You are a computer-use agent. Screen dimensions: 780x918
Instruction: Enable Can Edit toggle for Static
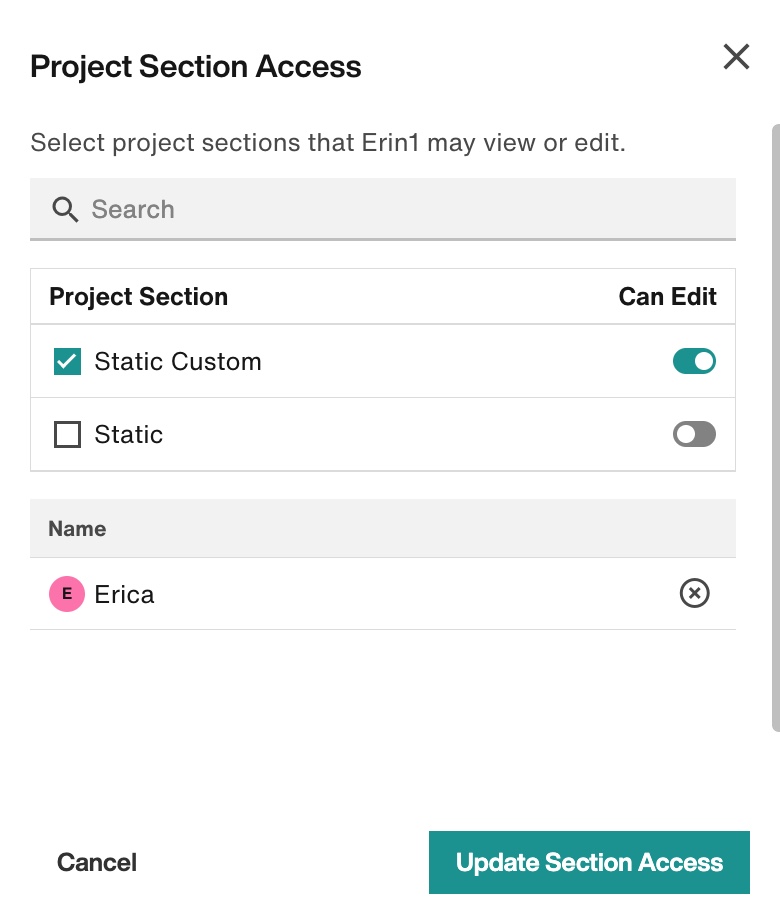(x=694, y=434)
